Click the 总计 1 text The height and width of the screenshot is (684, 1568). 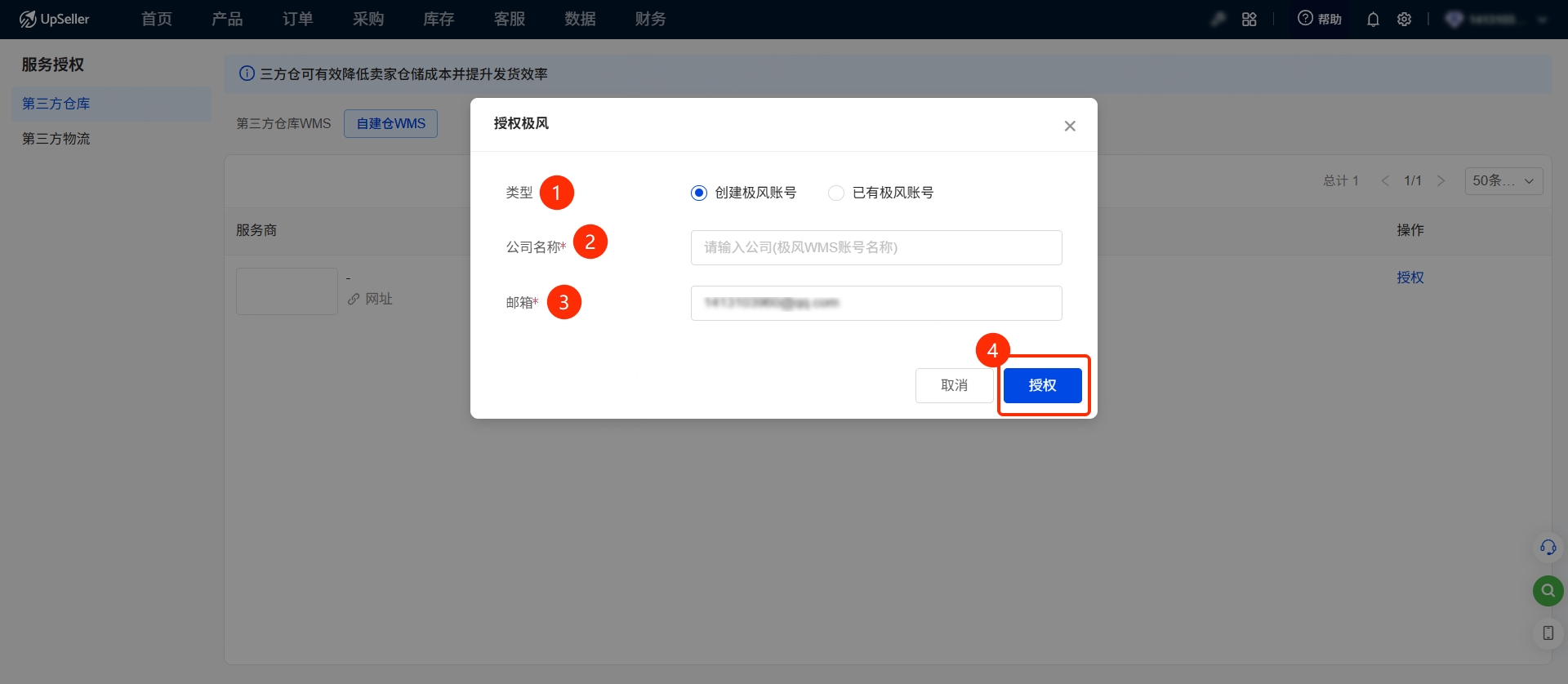(x=1340, y=180)
